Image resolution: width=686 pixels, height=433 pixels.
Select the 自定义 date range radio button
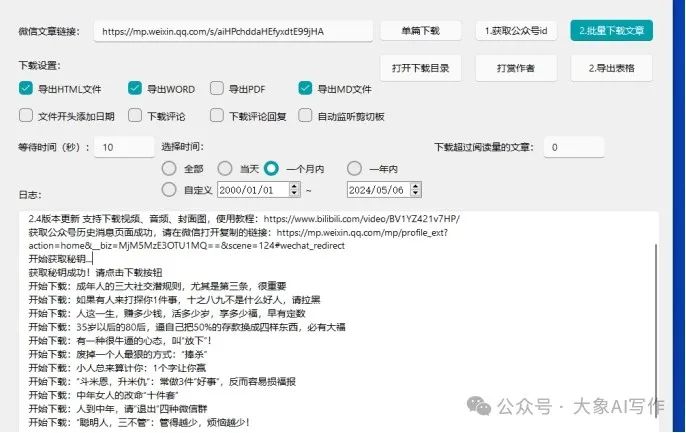tap(169, 190)
